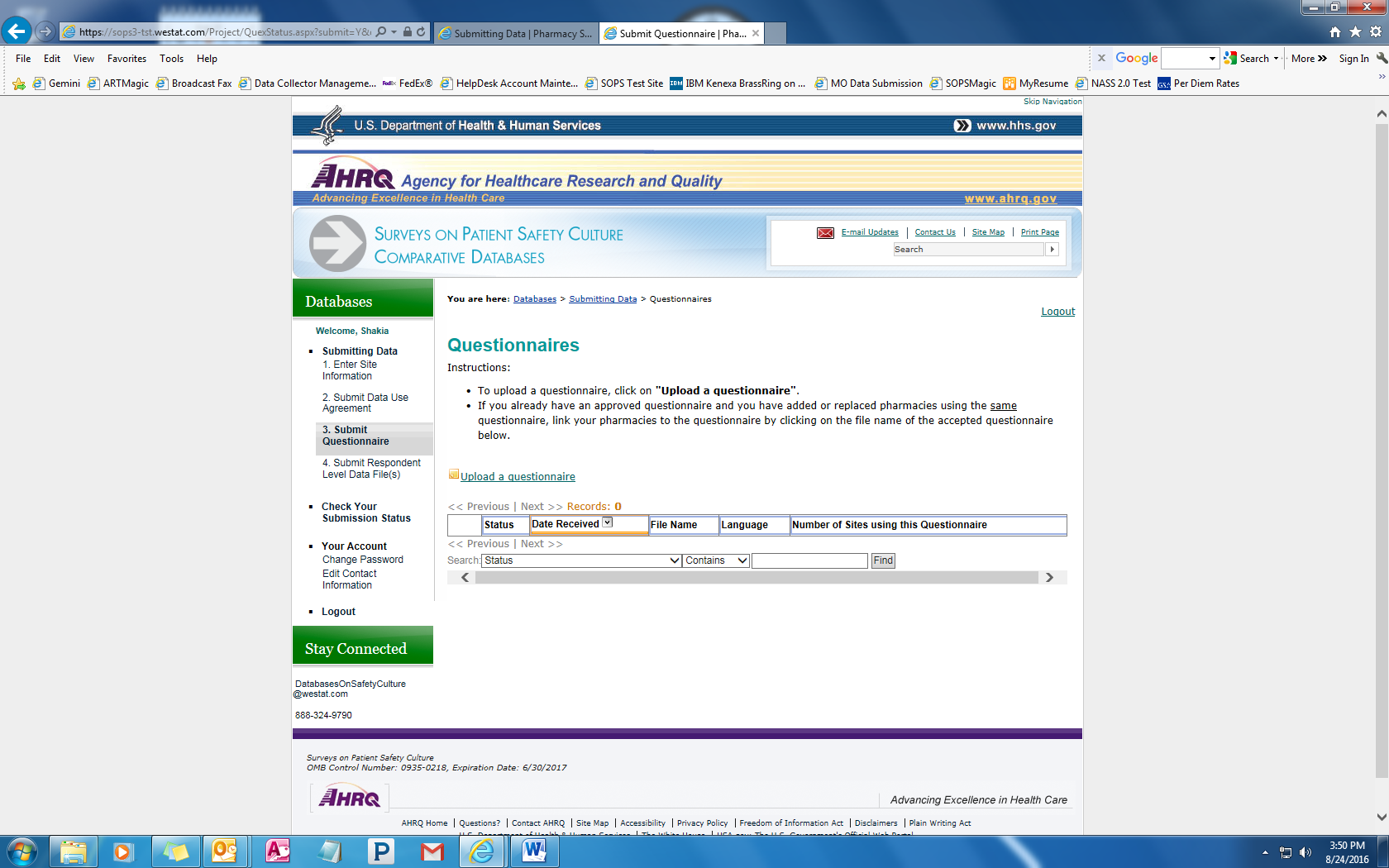Click the refresh icon in the address bar
Image resolution: width=1389 pixels, height=868 pixels.
421,31
